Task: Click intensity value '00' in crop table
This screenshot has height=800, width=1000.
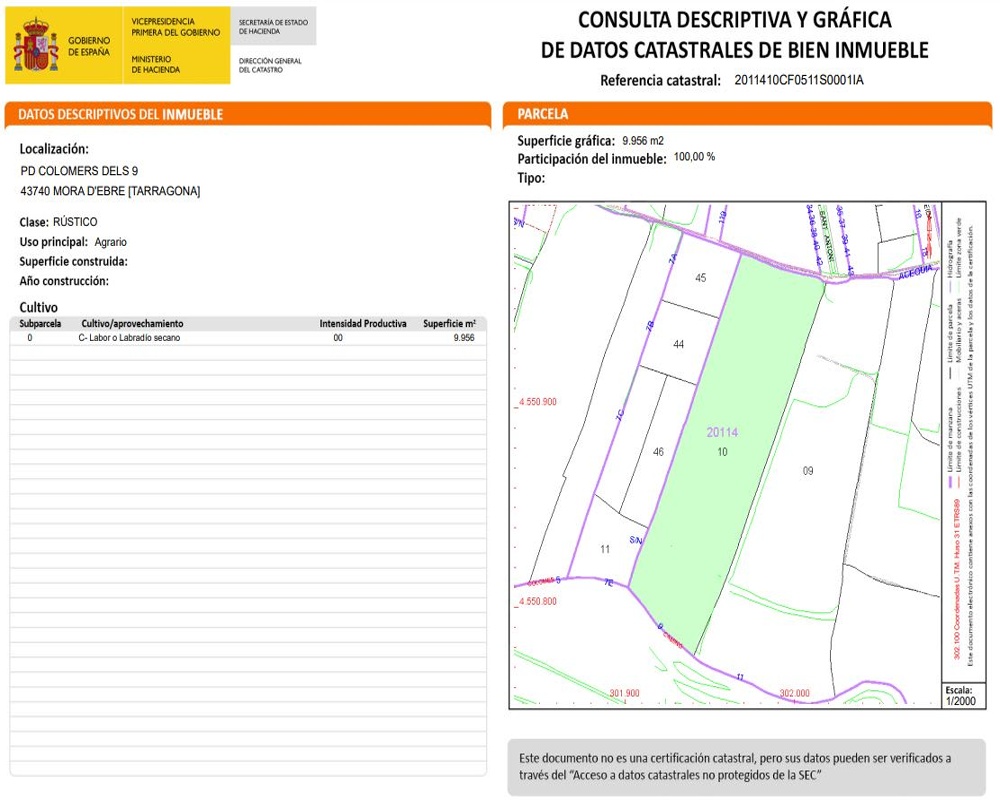Action: [x=338, y=337]
